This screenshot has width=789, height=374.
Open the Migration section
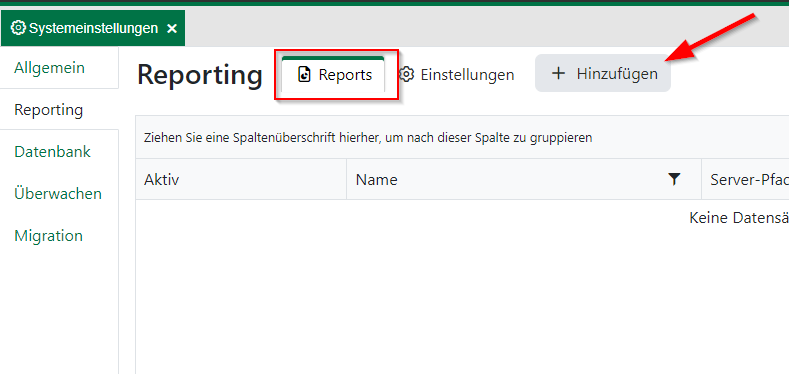pyautogui.click(x=48, y=236)
